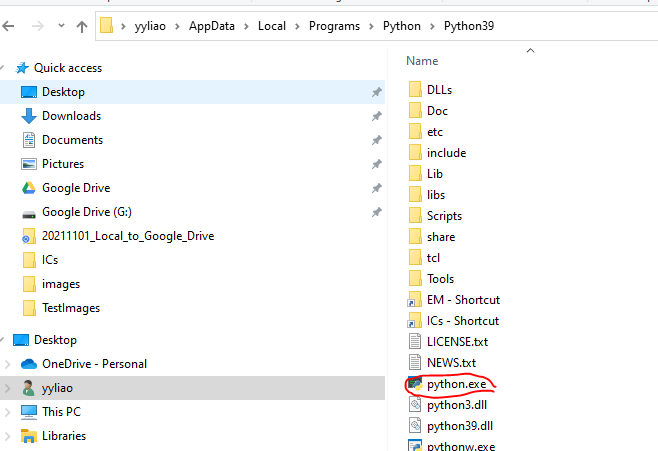Click the Up one level arrow
The height and width of the screenshot is (451, 658).
(x=81, y=25)
